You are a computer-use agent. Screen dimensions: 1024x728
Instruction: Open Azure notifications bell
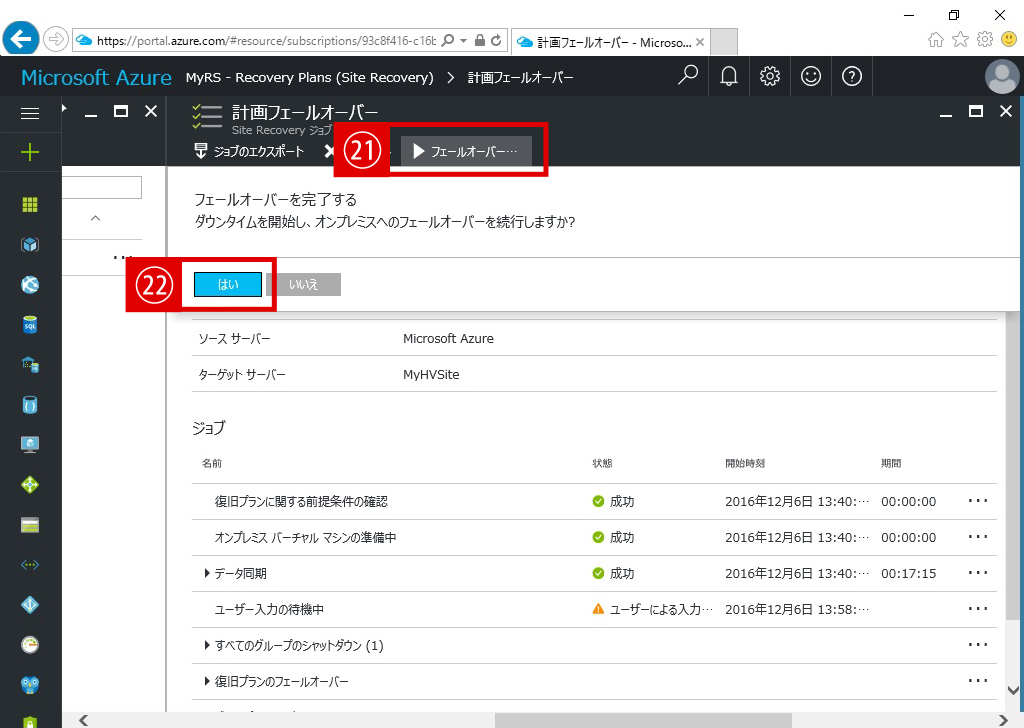(729, 76)
